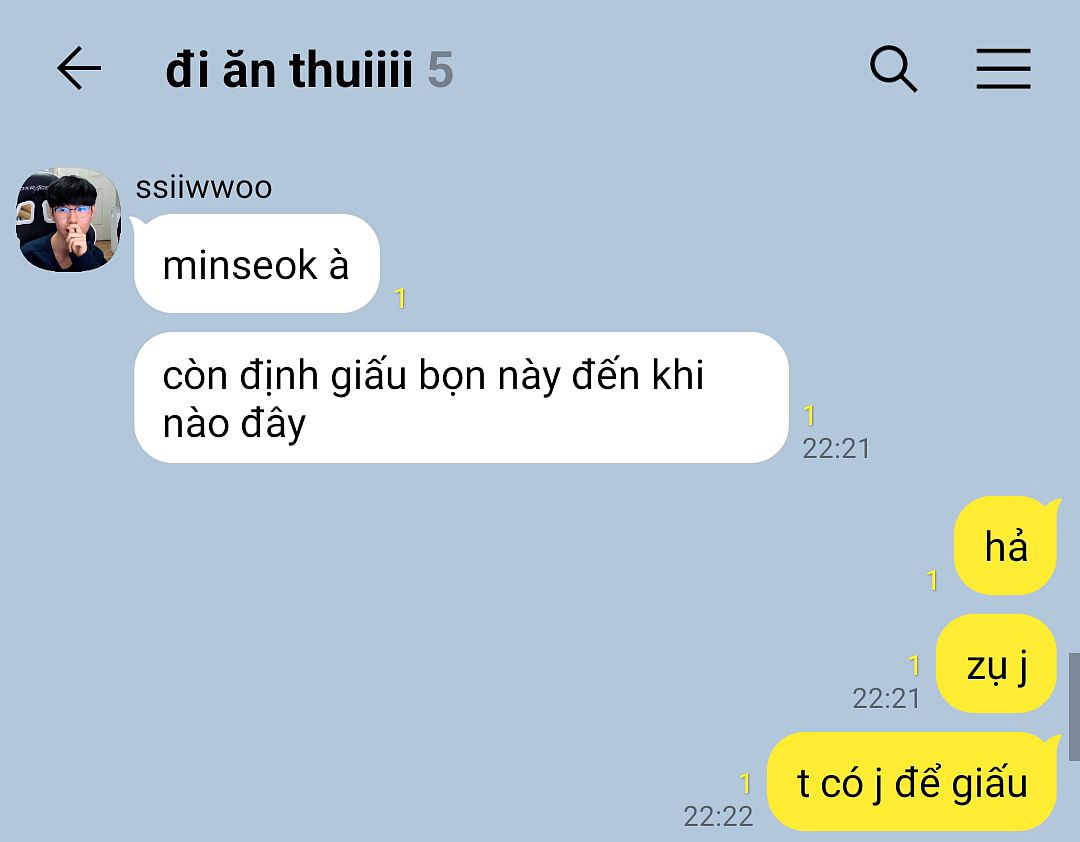This screenshot has width=1080, height=842.
Task: View ssiiwwoo's profile picture
Action: [68, 219]
